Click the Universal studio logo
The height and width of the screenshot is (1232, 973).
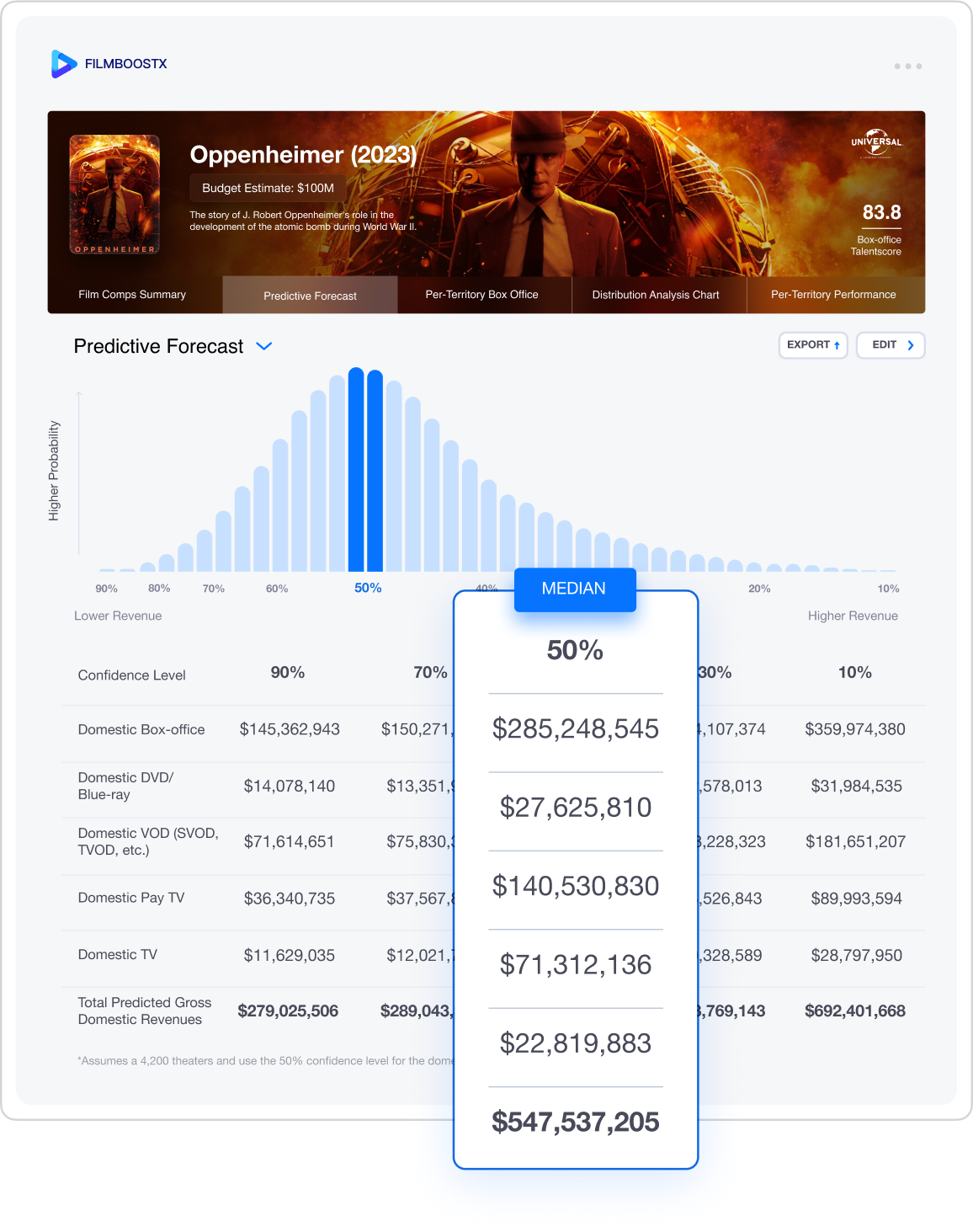[x=876, y=143]
